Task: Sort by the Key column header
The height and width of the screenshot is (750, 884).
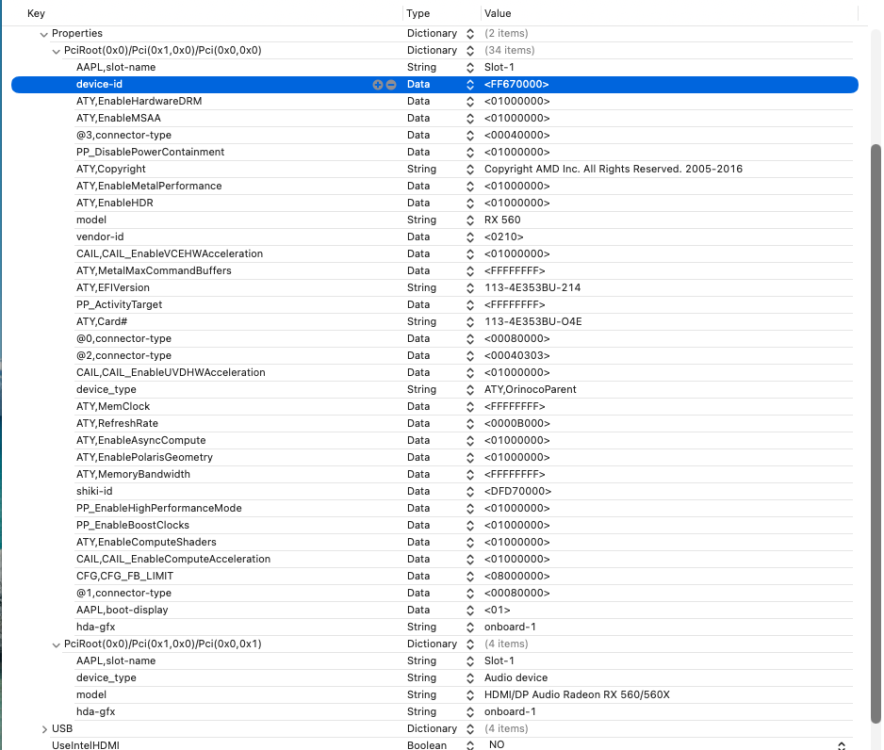Action: [36, 14]
